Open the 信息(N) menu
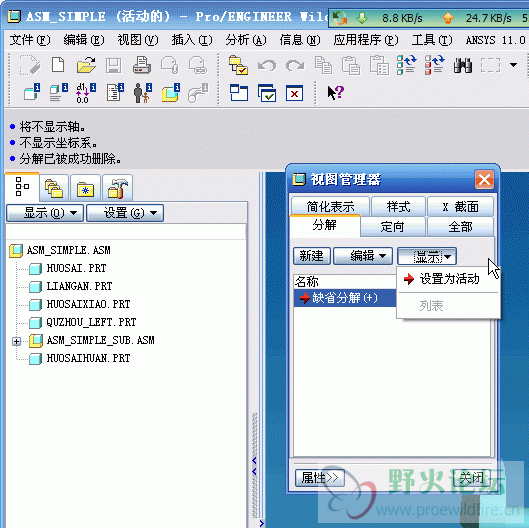This screenshot has width=529, height=528. click(x=300, y=40)
